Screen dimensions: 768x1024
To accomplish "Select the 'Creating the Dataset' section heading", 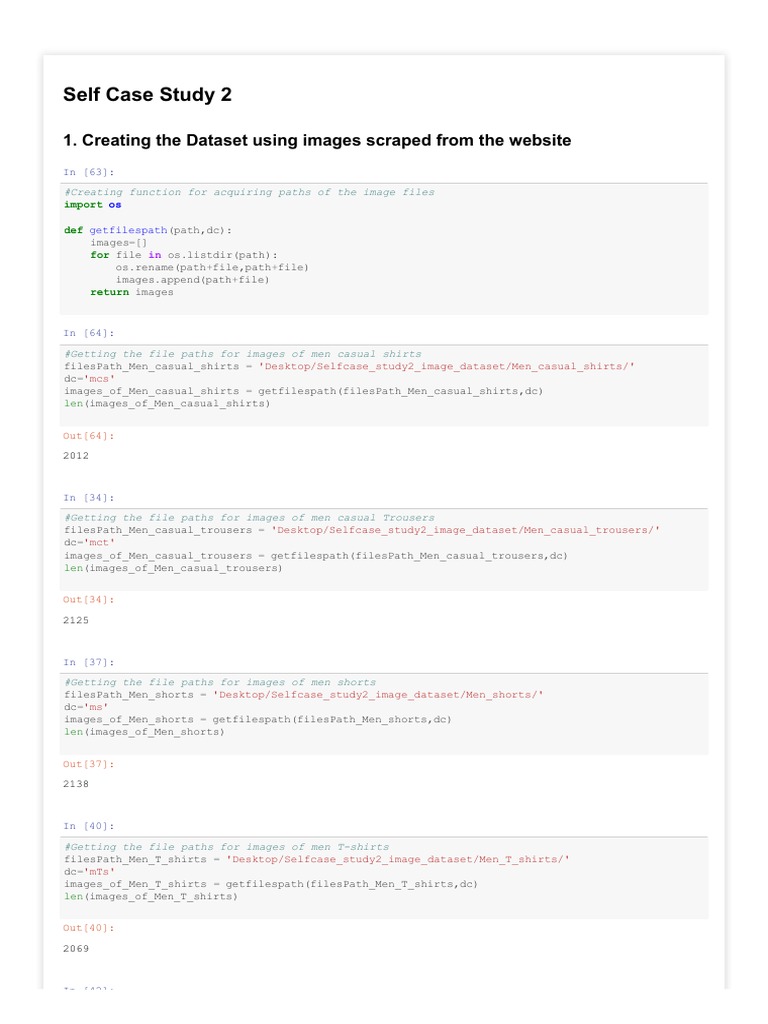I will pyautogui.click(x=317, y=140).
